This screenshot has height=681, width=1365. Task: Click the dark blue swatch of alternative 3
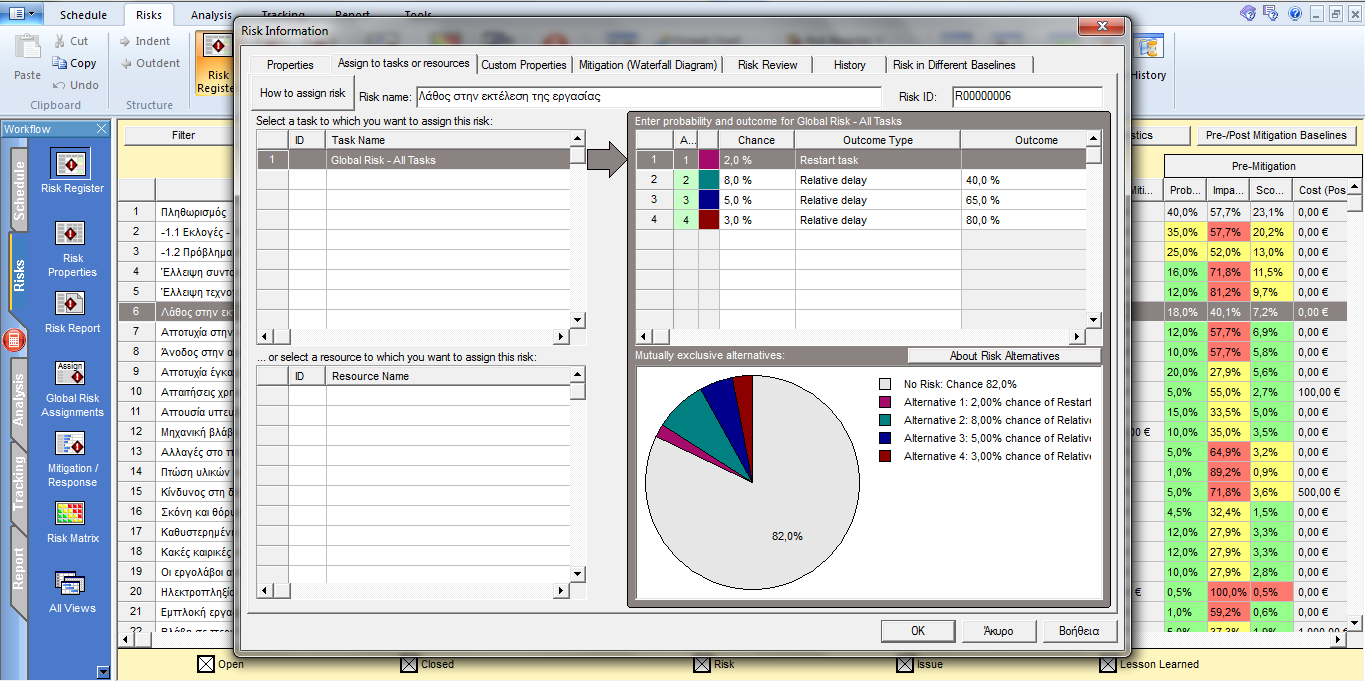[x=709, y=200]
